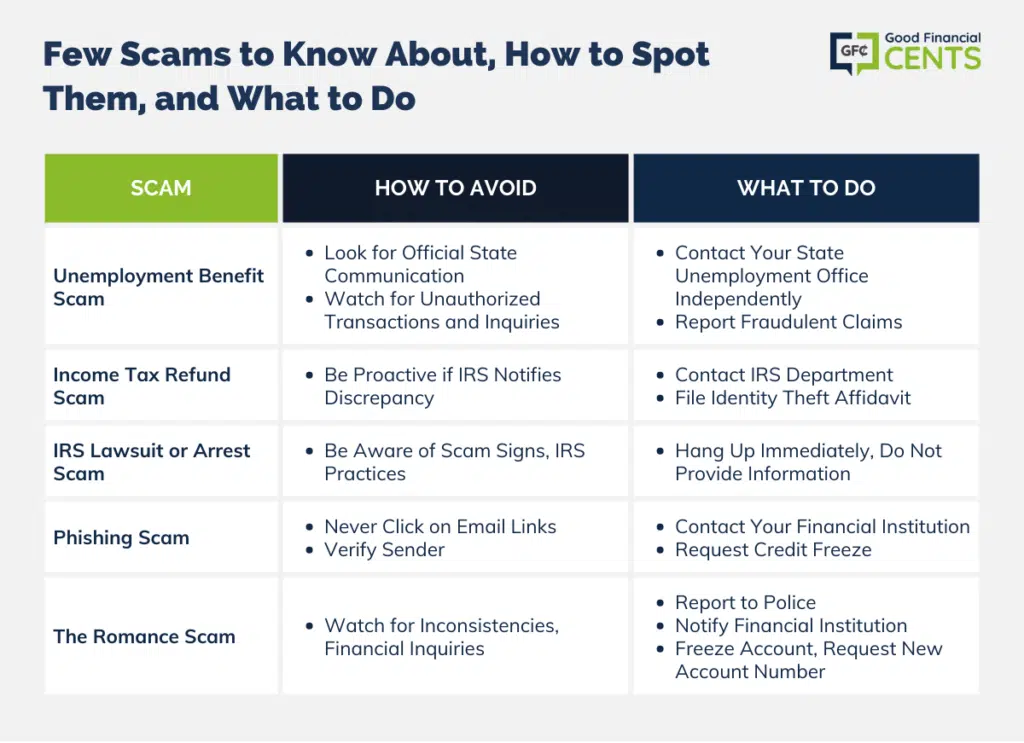Select the HOW TO AVOID header
1024x743 pixels.
(456, 188)
